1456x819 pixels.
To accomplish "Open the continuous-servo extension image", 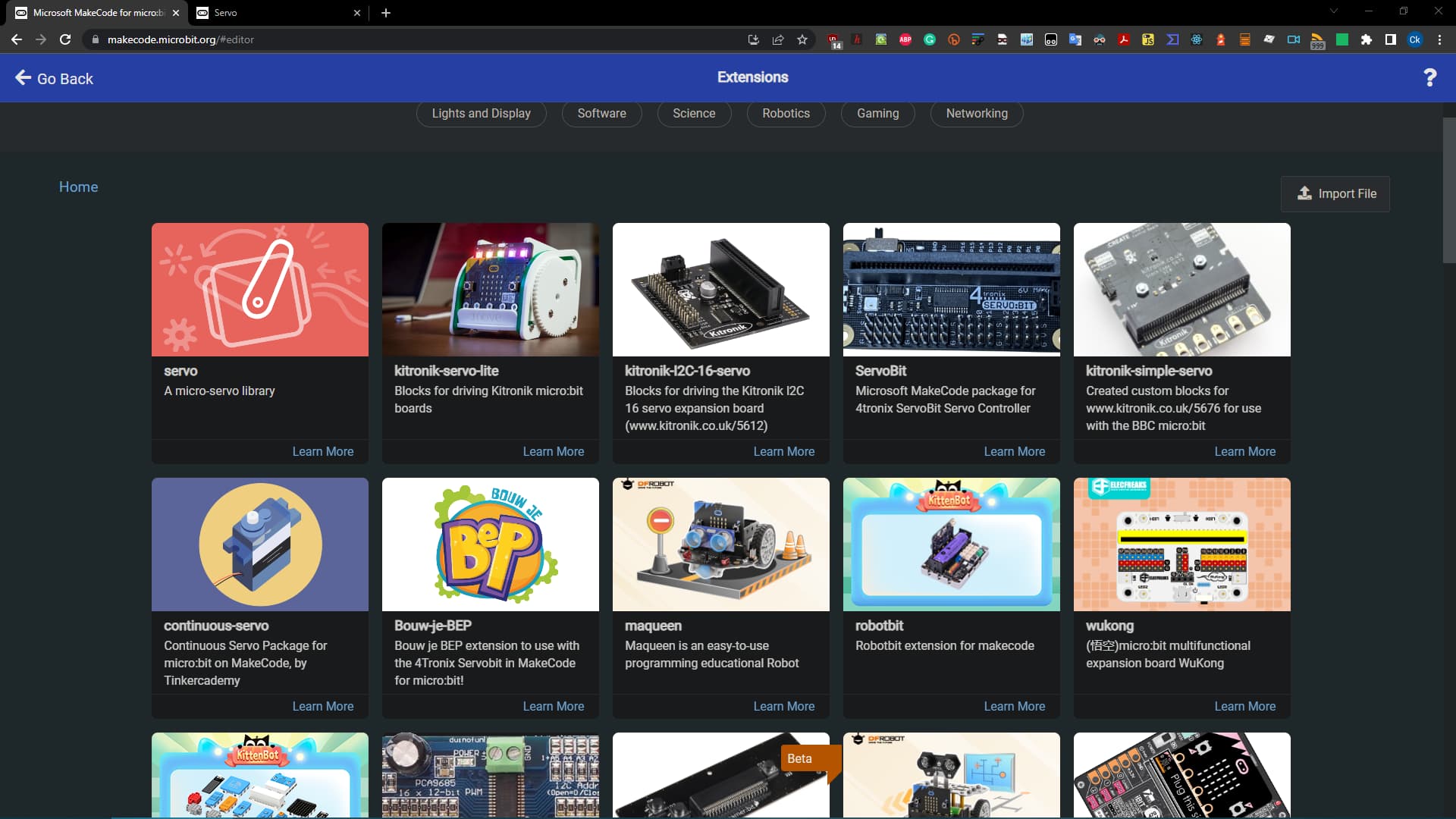I will (260, 544).
